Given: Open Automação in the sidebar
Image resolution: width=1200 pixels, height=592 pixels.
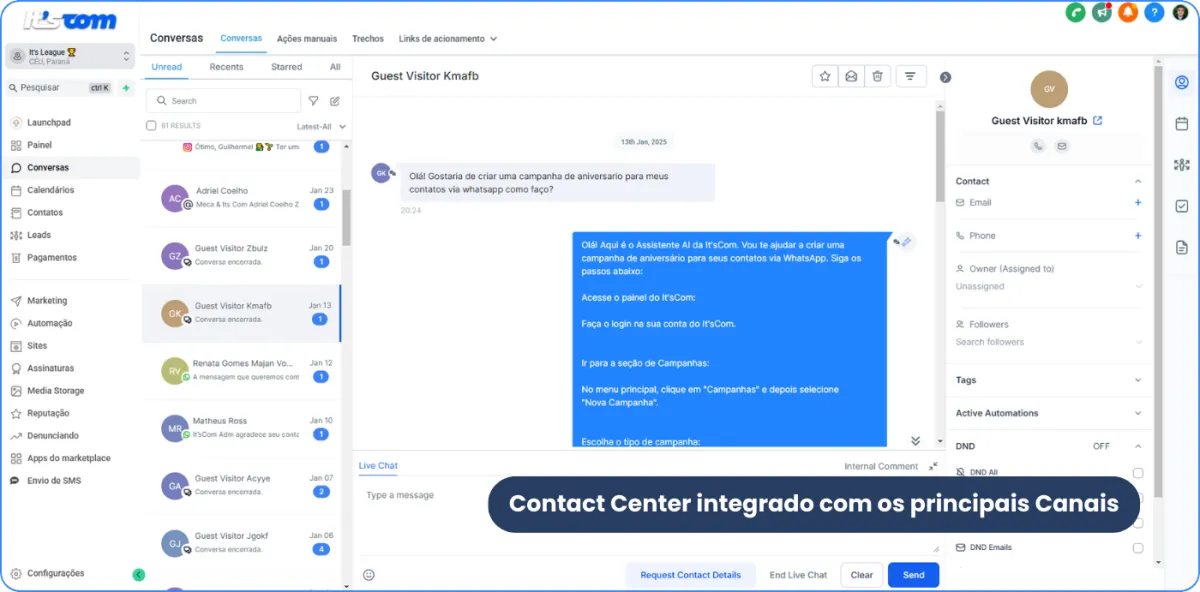Looking at the screenshot, I should (x=49, y=323).
